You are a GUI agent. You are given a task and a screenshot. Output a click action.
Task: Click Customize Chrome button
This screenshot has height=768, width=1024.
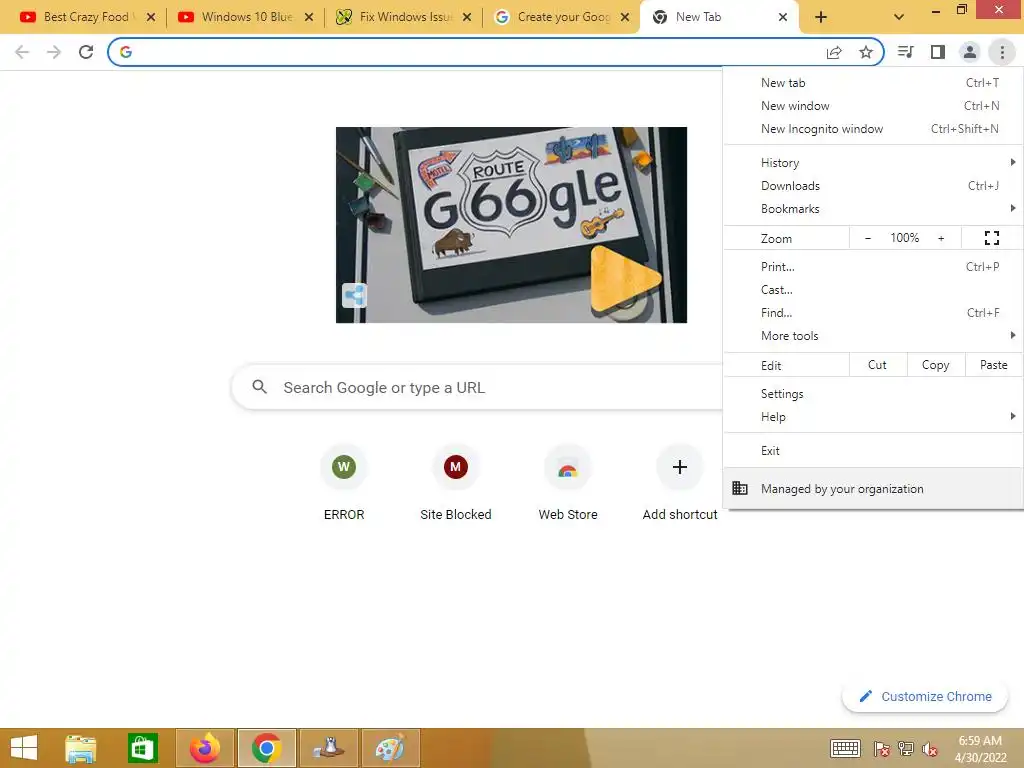[925, 696]
